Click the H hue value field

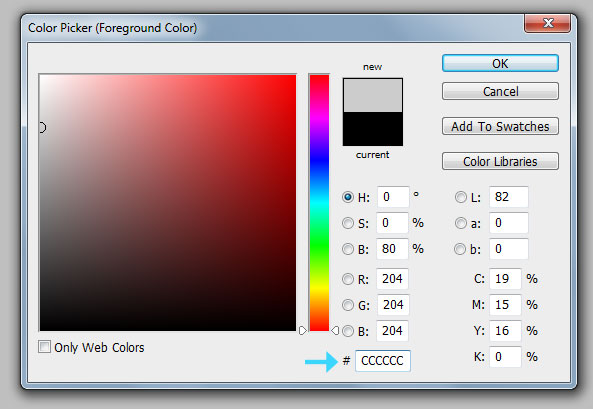tap(393, 197)
